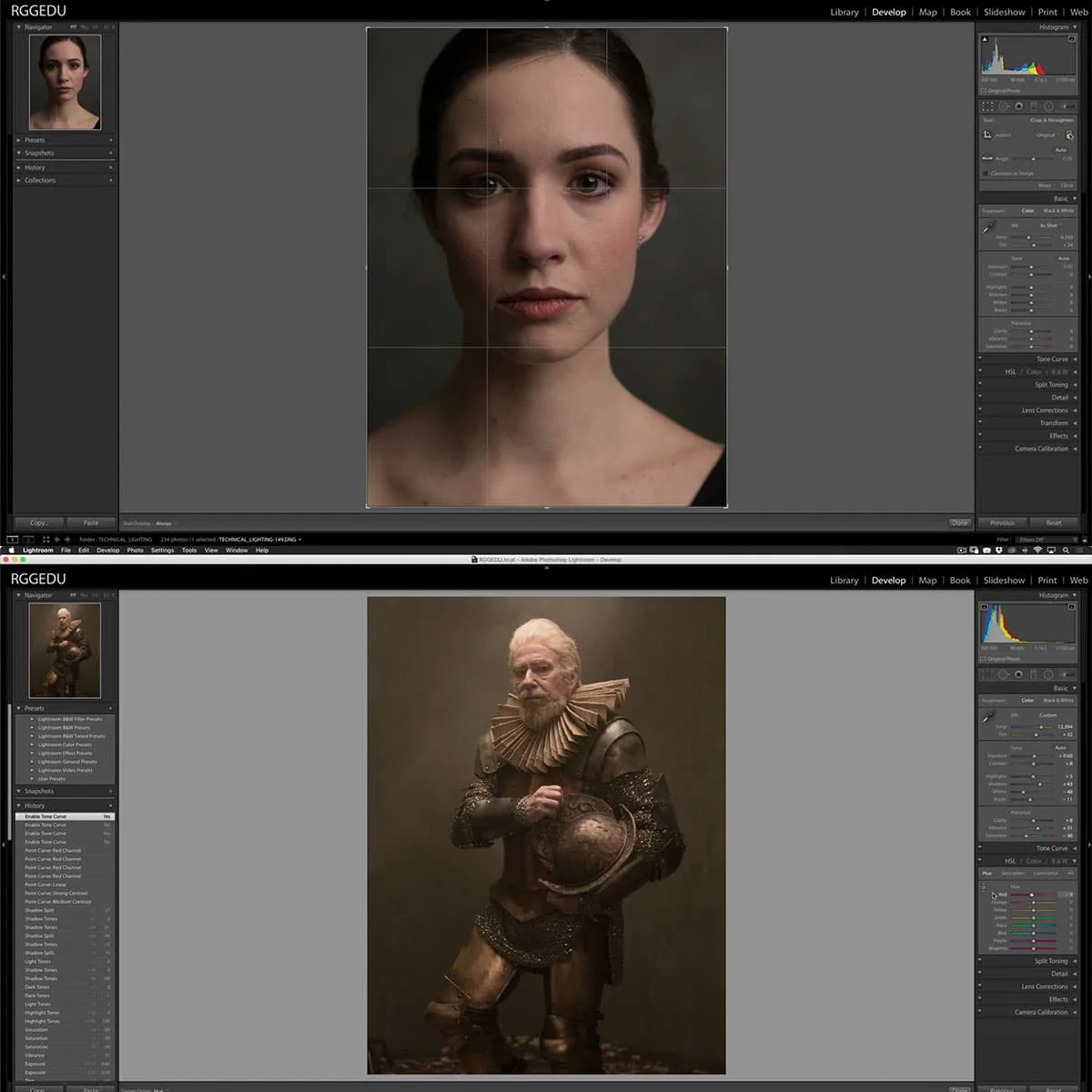Click the aspect ratio lock icon in Crop & Straighten
The image size is (1092, 1092).
pos(1069,135)
